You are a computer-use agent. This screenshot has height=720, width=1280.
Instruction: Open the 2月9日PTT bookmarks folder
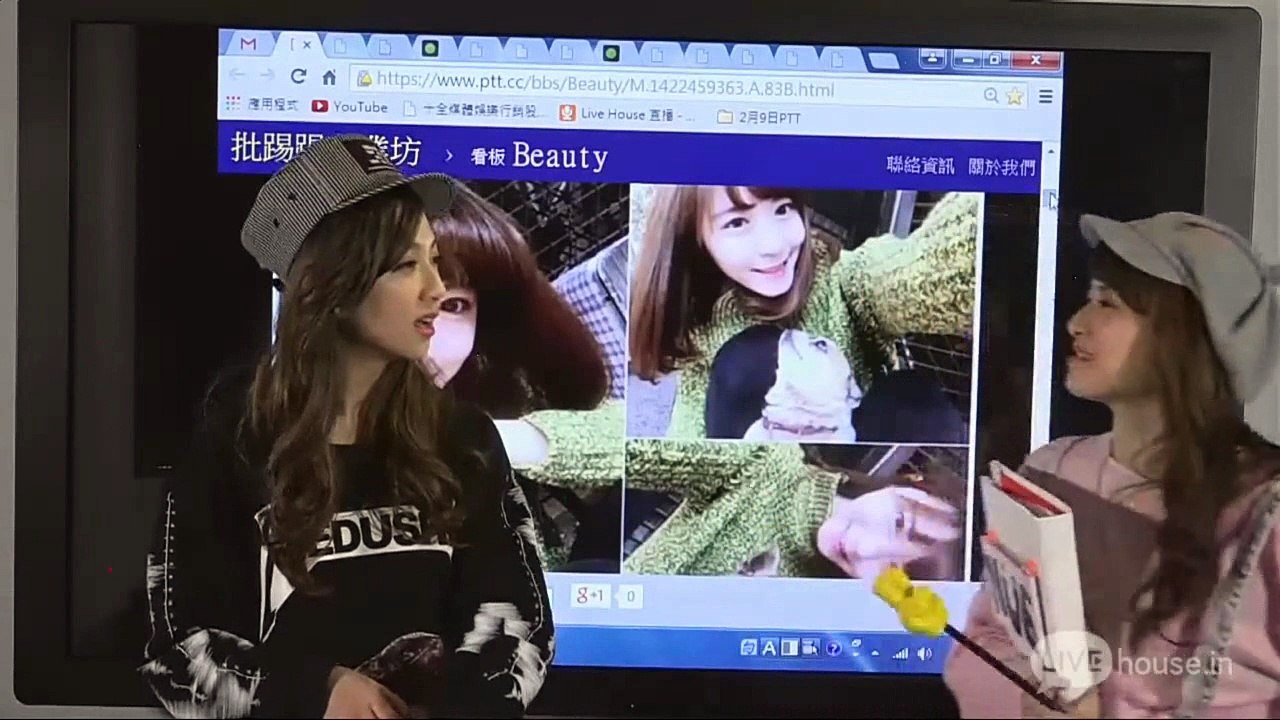coord(759,117)
